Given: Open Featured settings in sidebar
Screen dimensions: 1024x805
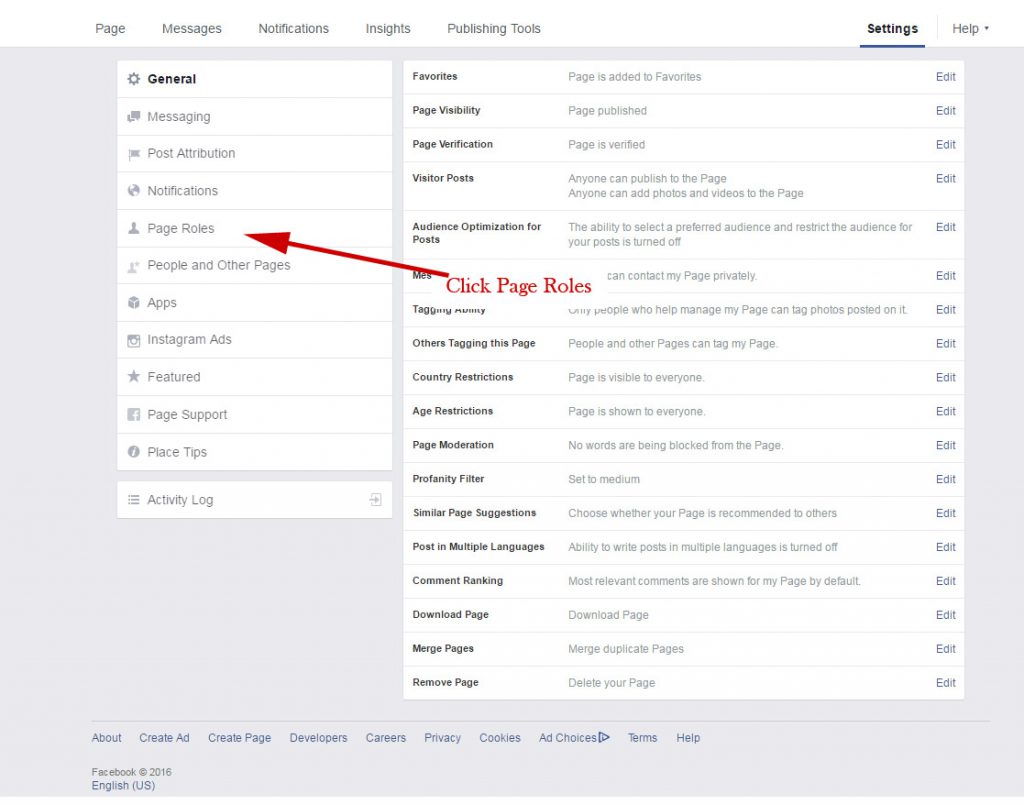Looking at the screenshot, I should coord(255,377).
